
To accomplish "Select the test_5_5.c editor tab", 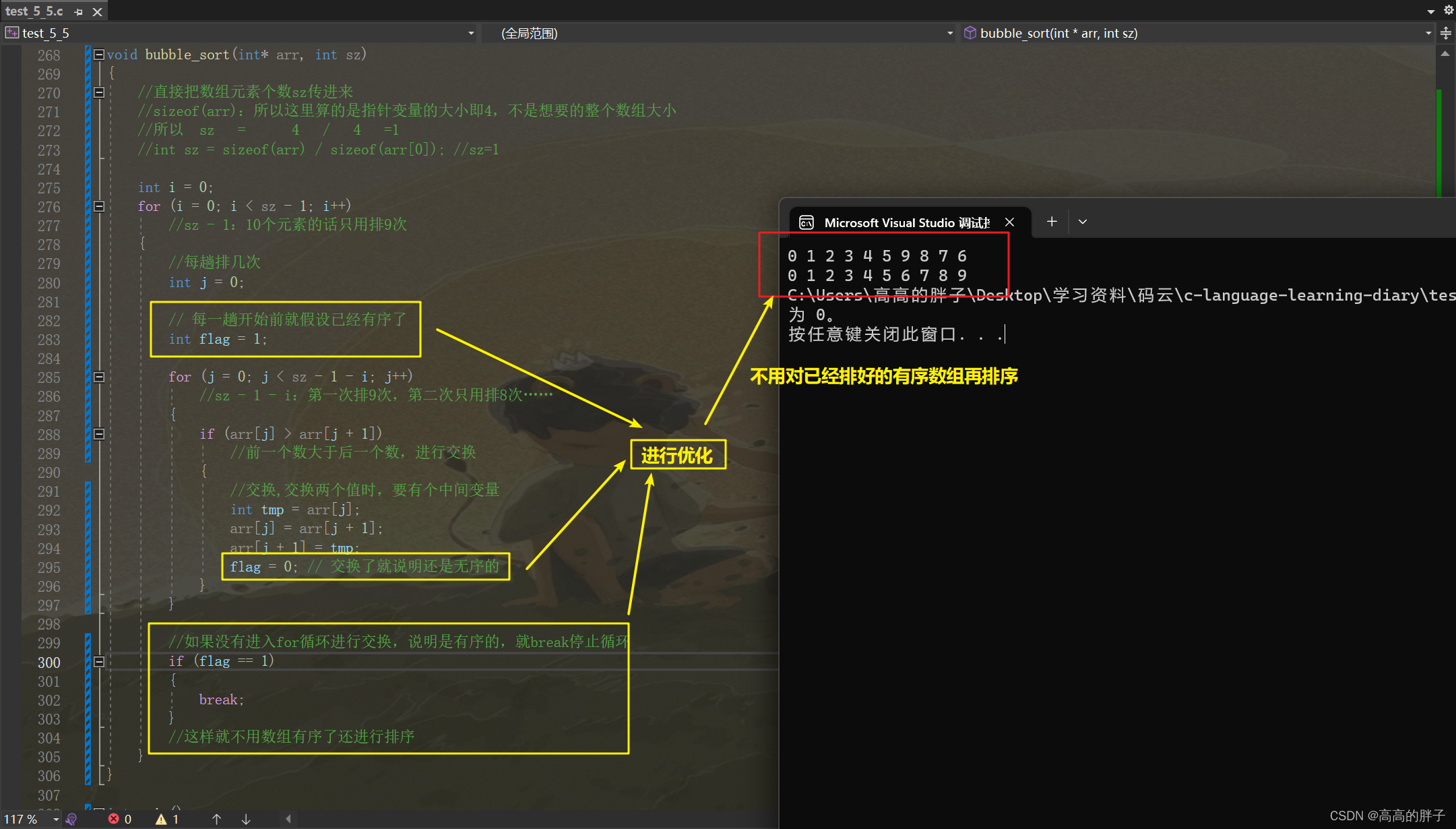I will click(x=34, y=11).
